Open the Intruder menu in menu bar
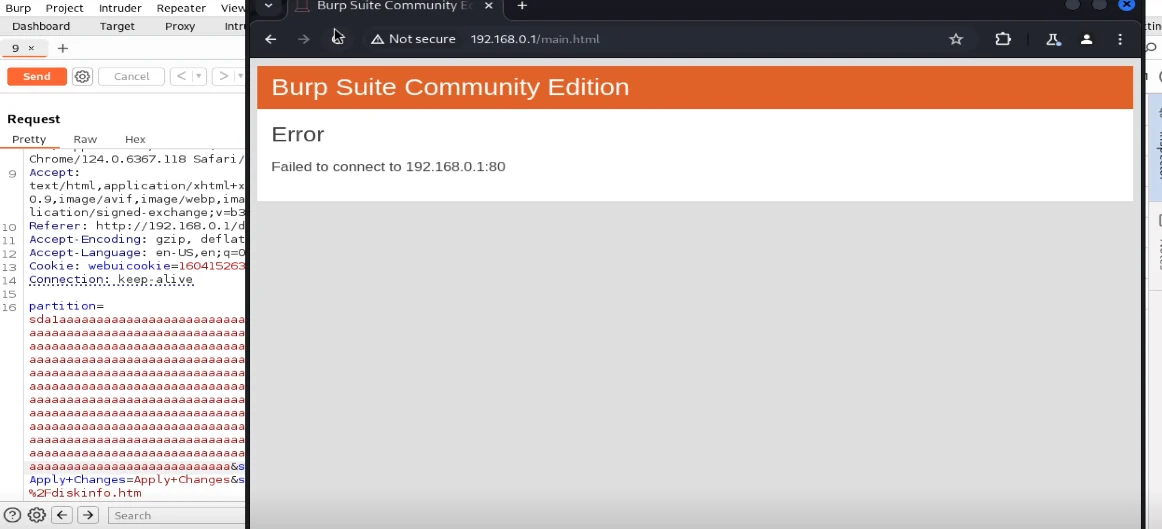The width and height of the screenshot is (1162, 529). 119,8
